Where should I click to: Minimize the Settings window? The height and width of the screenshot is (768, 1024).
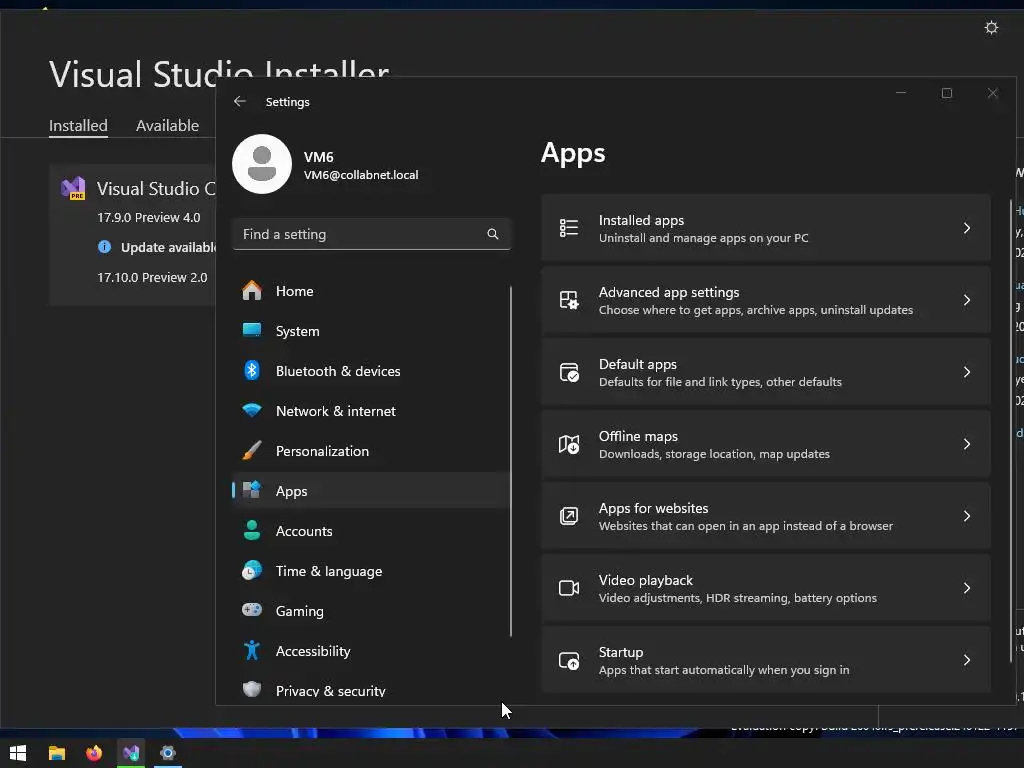[x=901, y=93]
